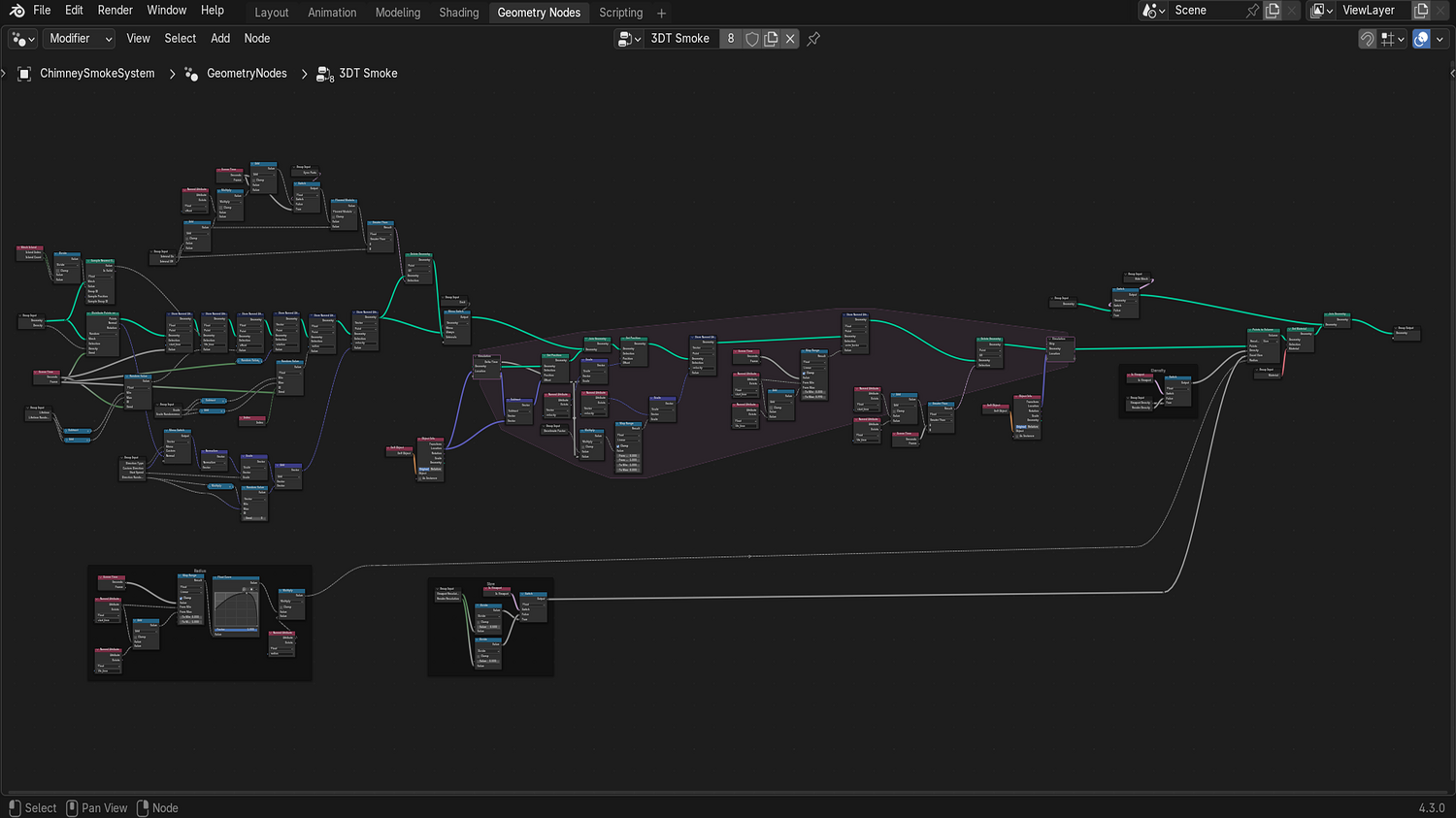Image resolution: width=1456 pixels, height=818 pixels.
Task: Open the overlay options dropdown
Action: [1439, 39]
